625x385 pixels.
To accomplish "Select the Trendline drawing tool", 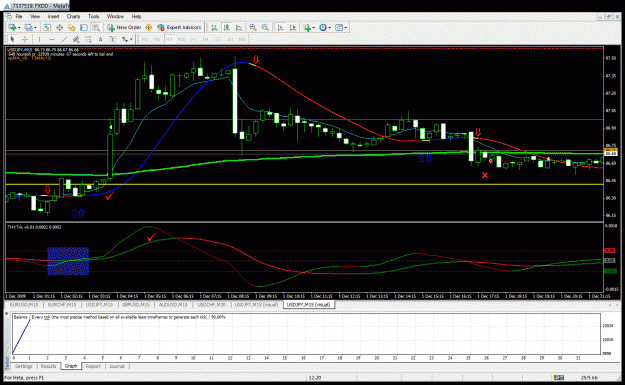I will (x=64, y=39).
